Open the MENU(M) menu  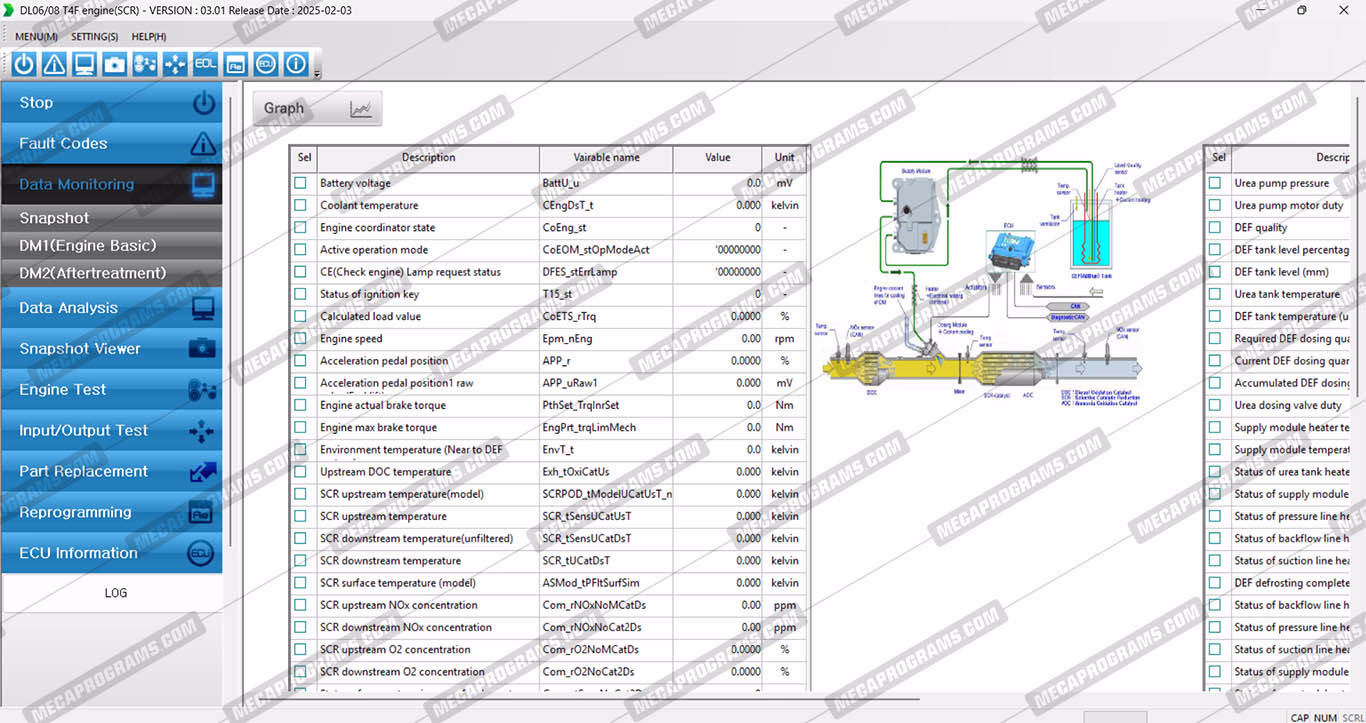coord(36,37)
